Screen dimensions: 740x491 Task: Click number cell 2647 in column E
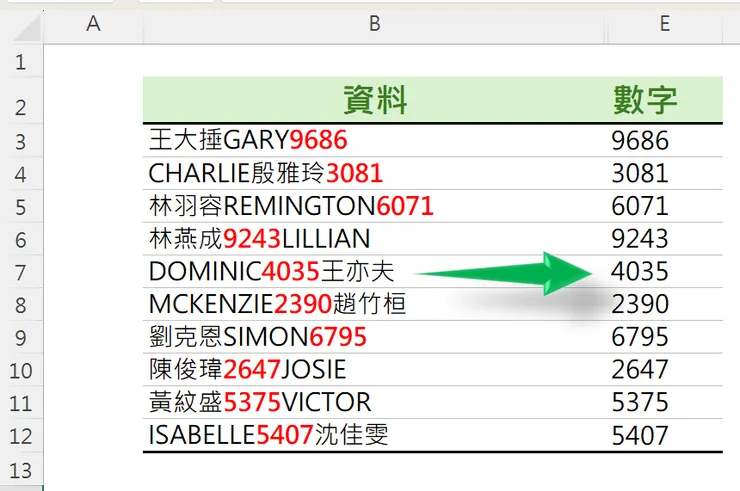pos(665,370)
